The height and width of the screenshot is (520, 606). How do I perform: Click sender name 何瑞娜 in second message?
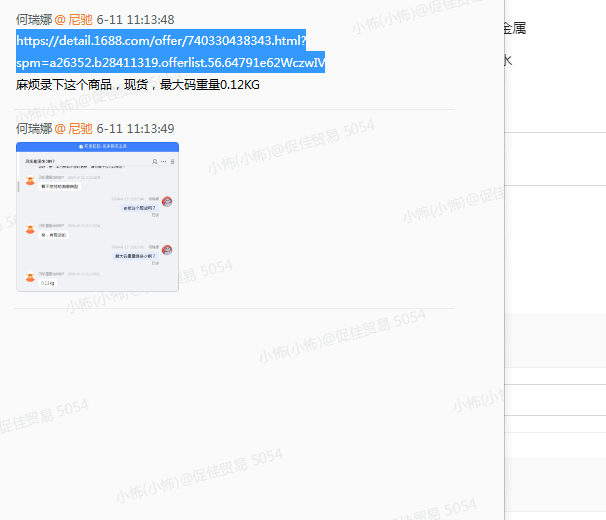[x=33, y=129]
